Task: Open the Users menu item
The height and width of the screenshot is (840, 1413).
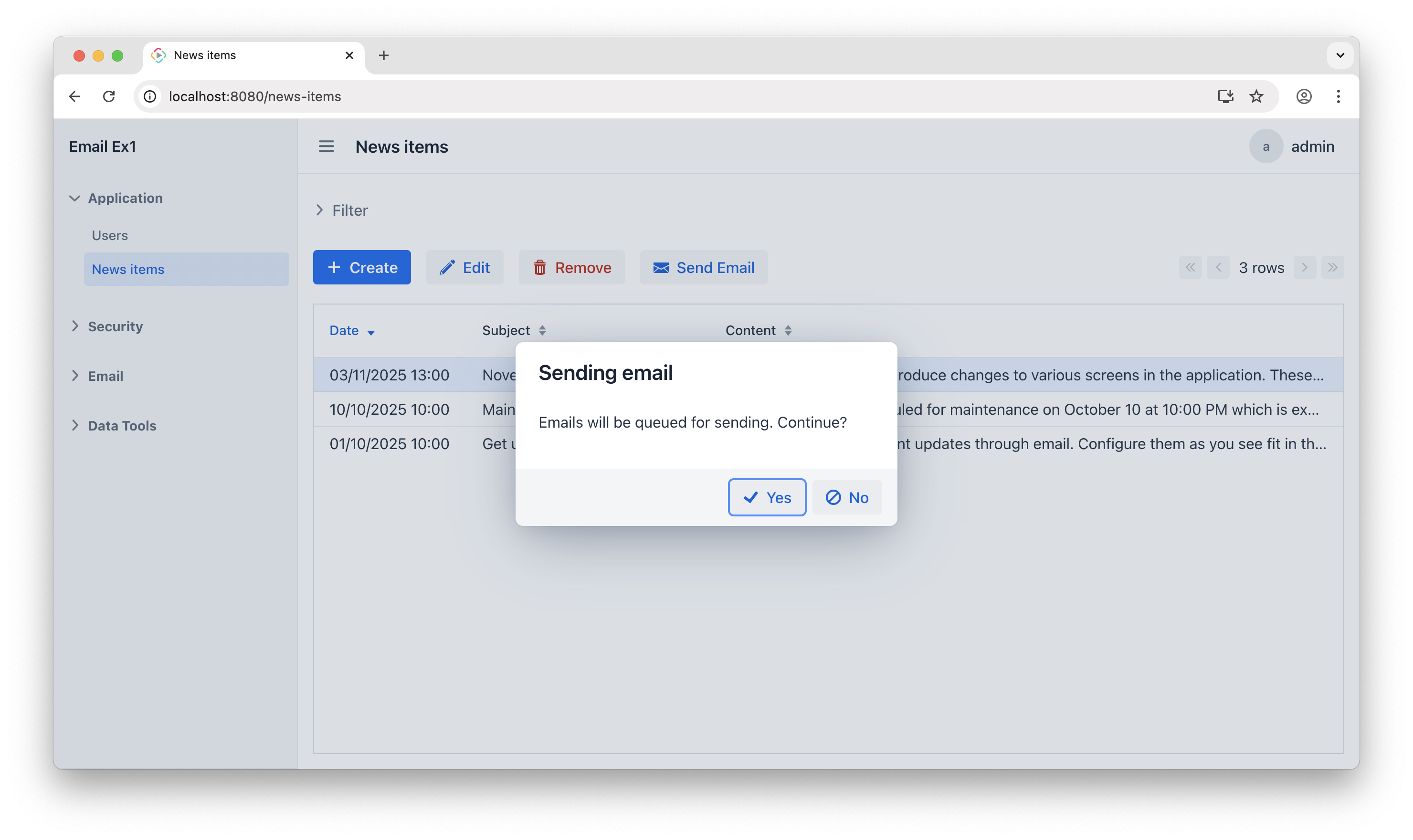Action: (110, 235)
